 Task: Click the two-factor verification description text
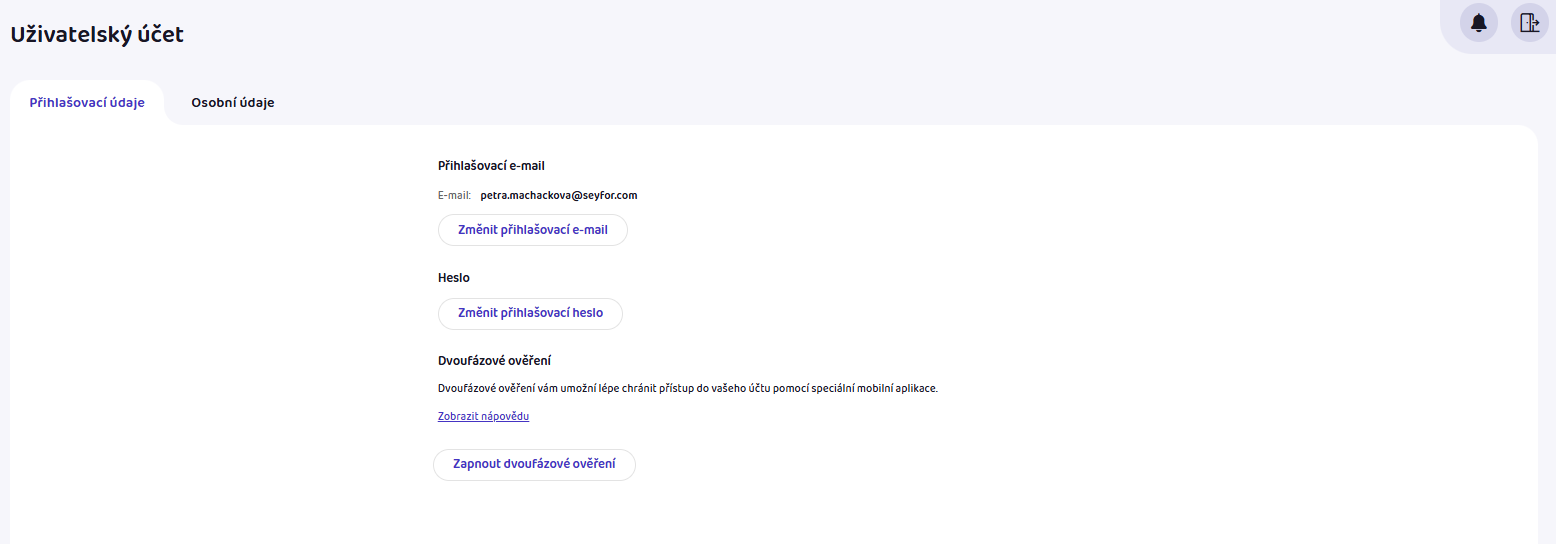(x=687, y=388)
